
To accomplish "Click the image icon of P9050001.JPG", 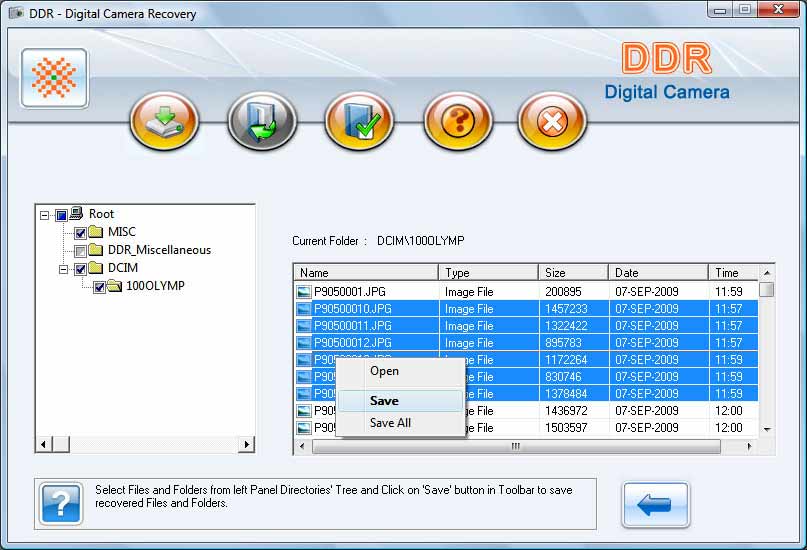I will pyautogui.click(x=304, y=292).
